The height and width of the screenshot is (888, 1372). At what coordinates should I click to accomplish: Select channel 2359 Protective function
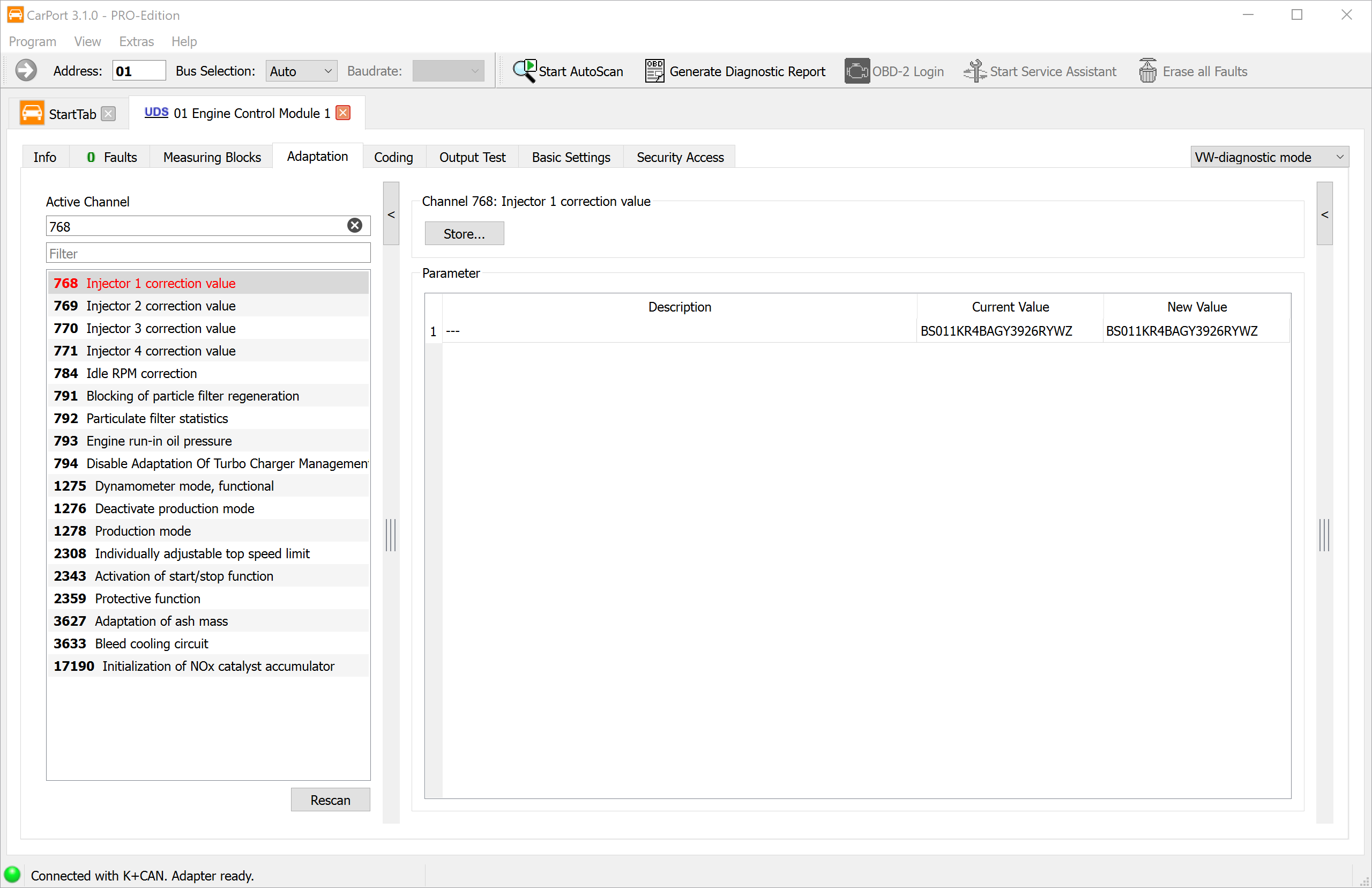pos(208,597)
